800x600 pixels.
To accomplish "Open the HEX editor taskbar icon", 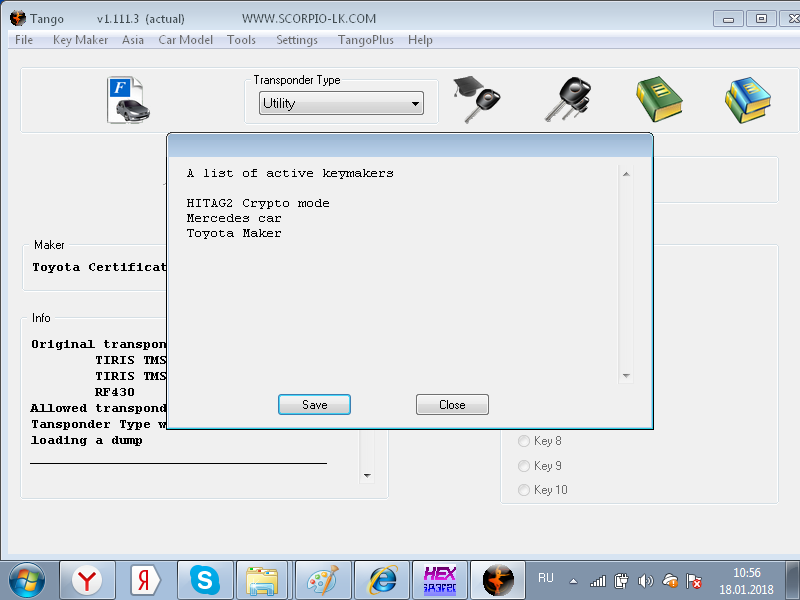I will coord(440,581).
